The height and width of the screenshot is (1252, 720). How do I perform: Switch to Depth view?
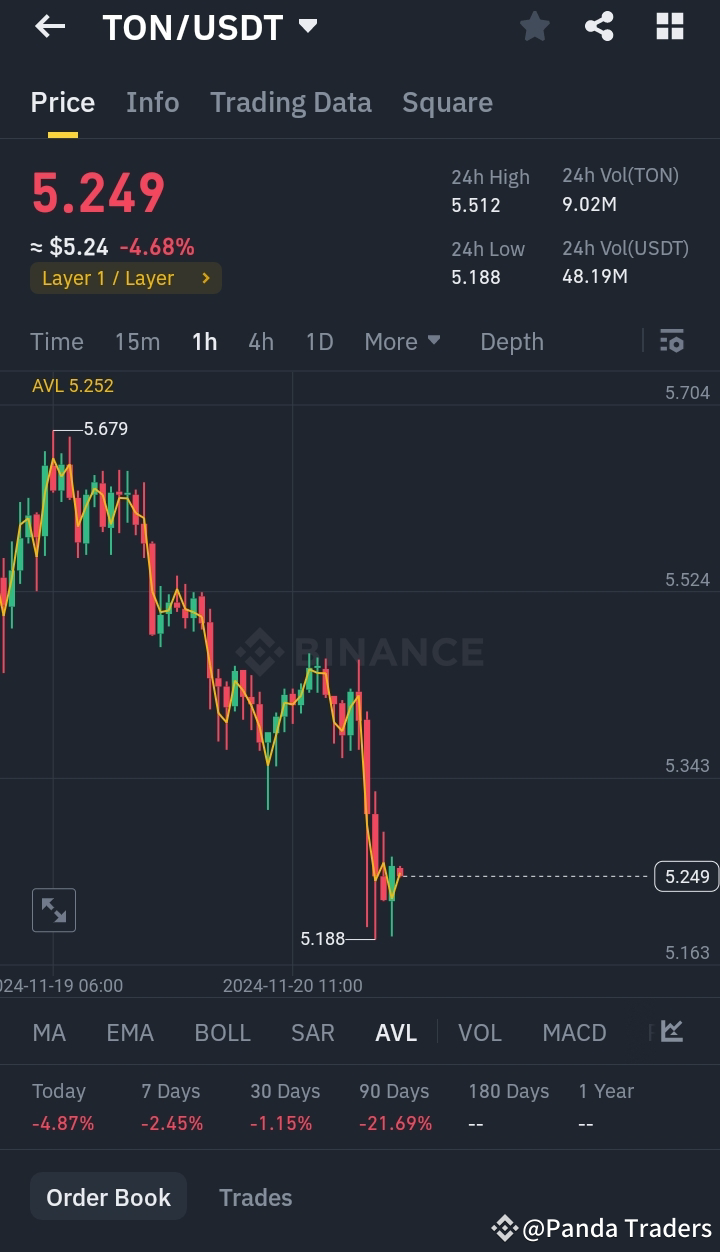tap(512, 341)
